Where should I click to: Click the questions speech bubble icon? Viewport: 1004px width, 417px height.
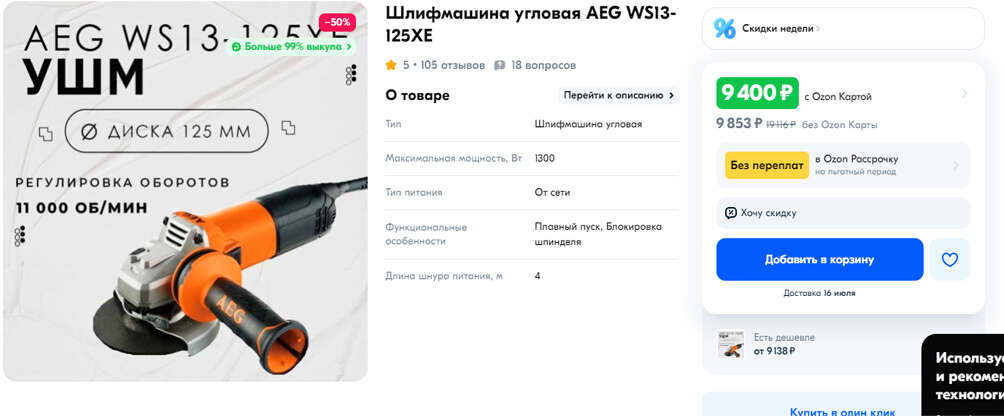pos(500,65)
